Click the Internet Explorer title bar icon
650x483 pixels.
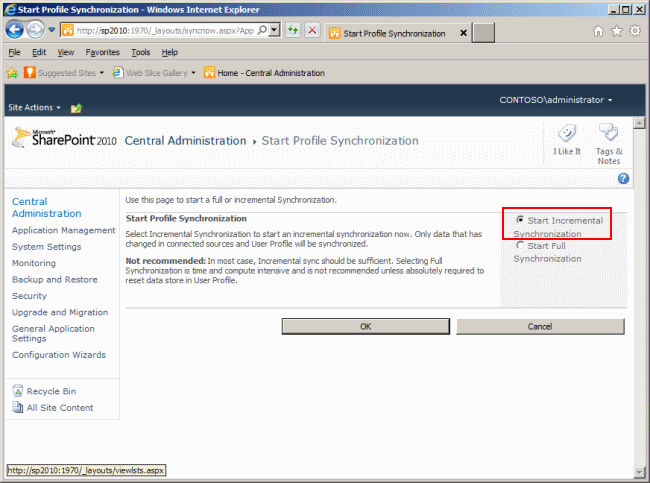click(x=10, y=9)
